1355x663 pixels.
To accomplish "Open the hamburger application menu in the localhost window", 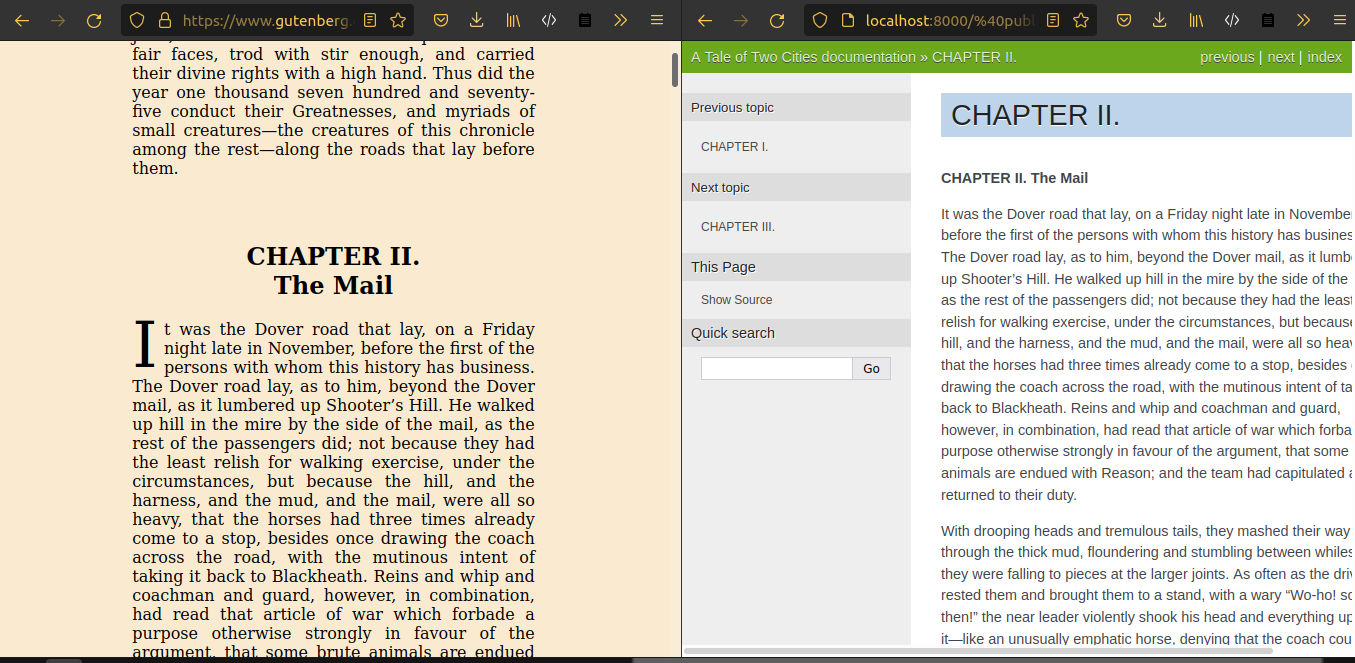I will pos(1339,20).
